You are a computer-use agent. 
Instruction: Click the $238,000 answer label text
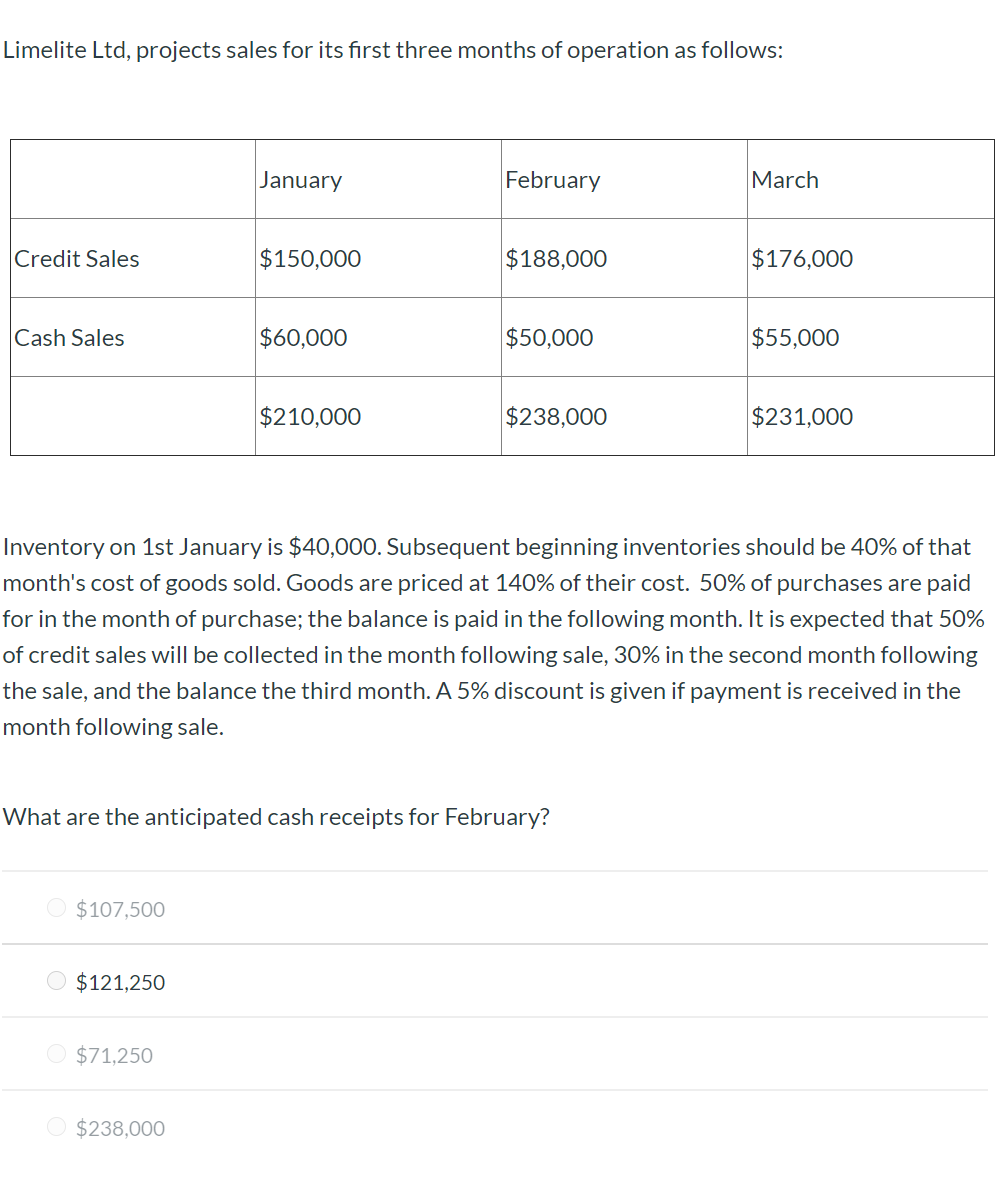(x=120, y=1128)
